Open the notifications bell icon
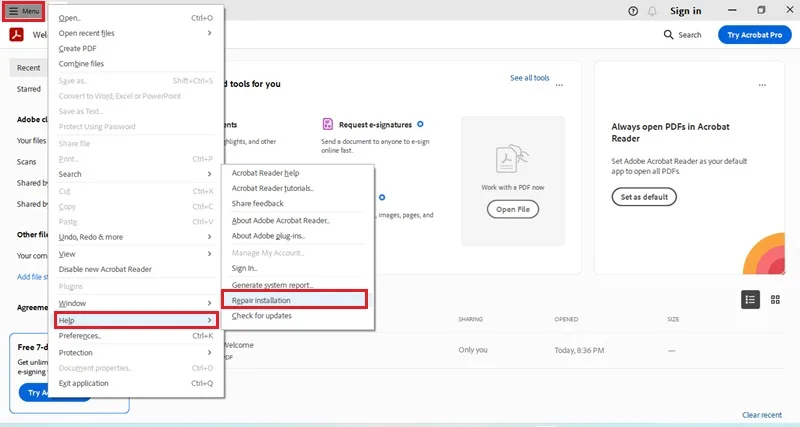The image size is (800, 427). click(x=652, y=11)
